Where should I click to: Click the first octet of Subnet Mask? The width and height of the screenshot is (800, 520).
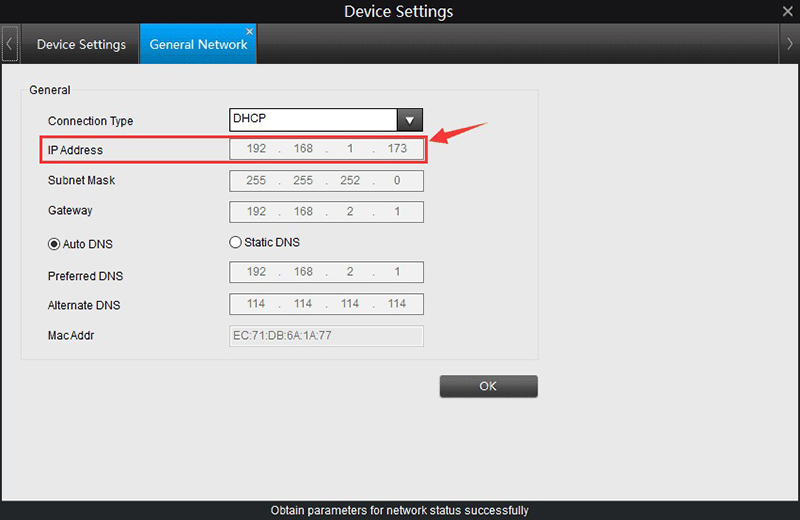[x=256, y=181]
